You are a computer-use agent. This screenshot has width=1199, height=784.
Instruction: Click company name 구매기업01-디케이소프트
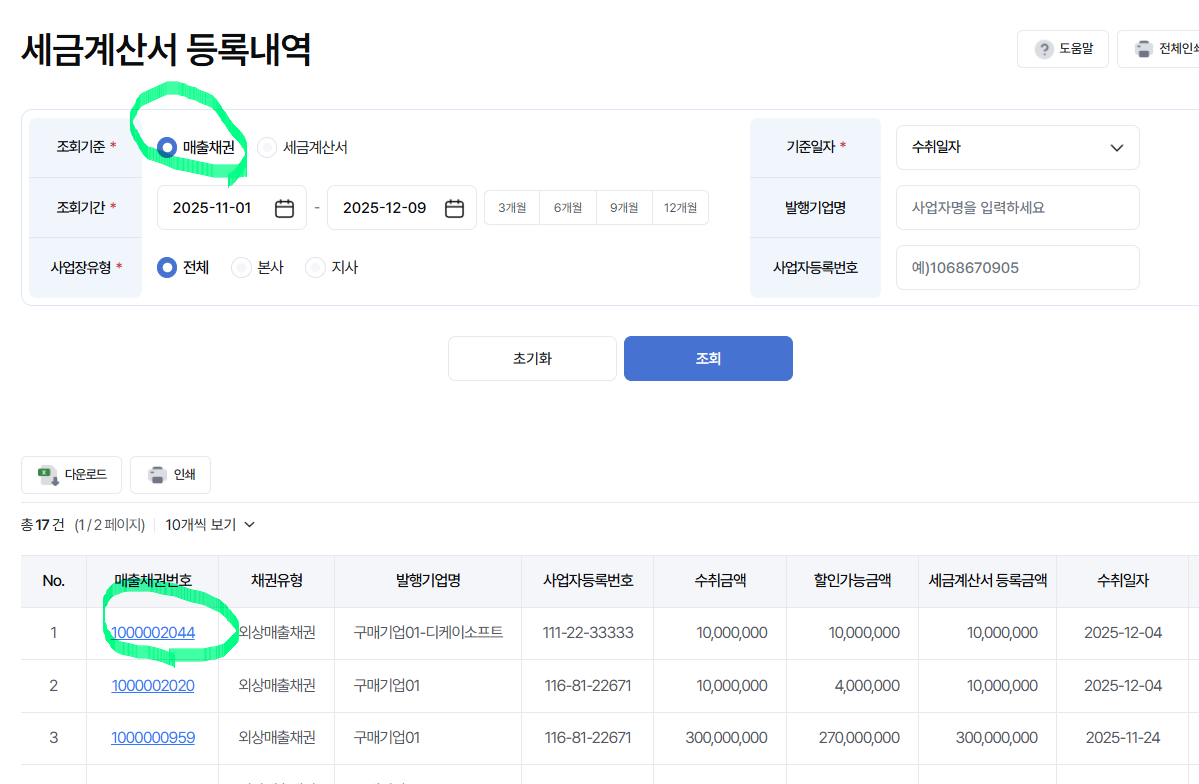[428, 633]
